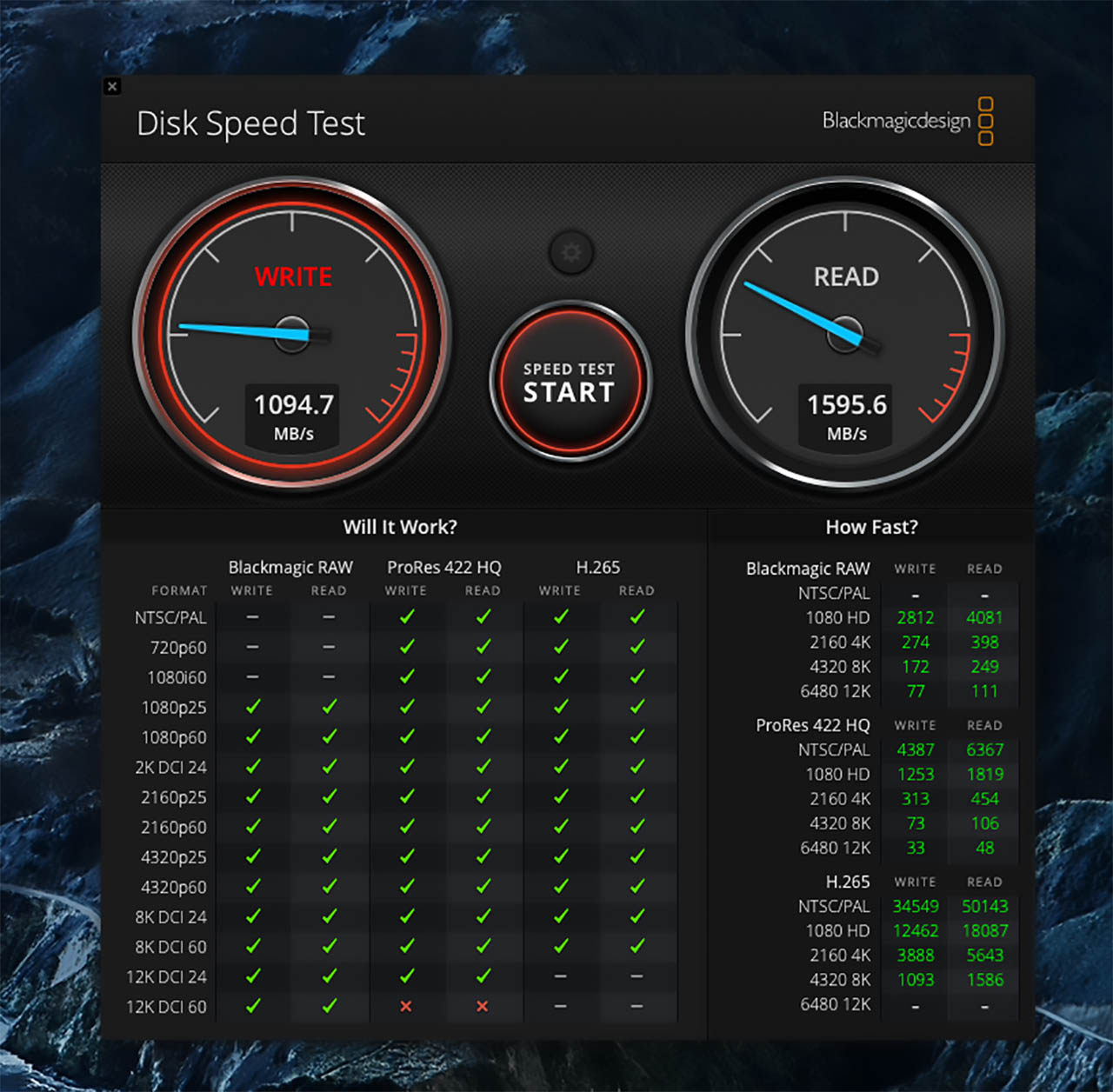Close the Disk Speed Test window
The image size is (1113, 1092).
pos(112,86)
